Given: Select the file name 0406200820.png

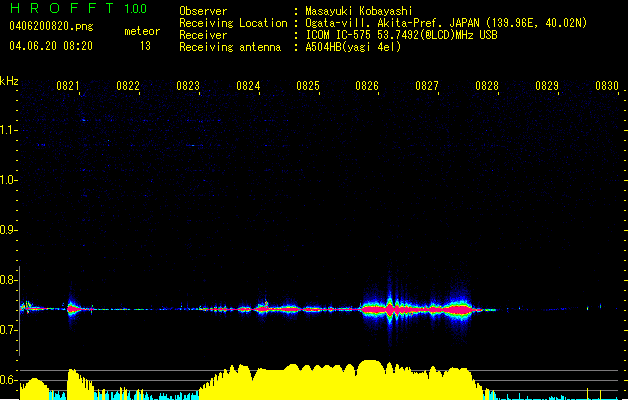Looking at the screenshot, I should coord(51,26).
